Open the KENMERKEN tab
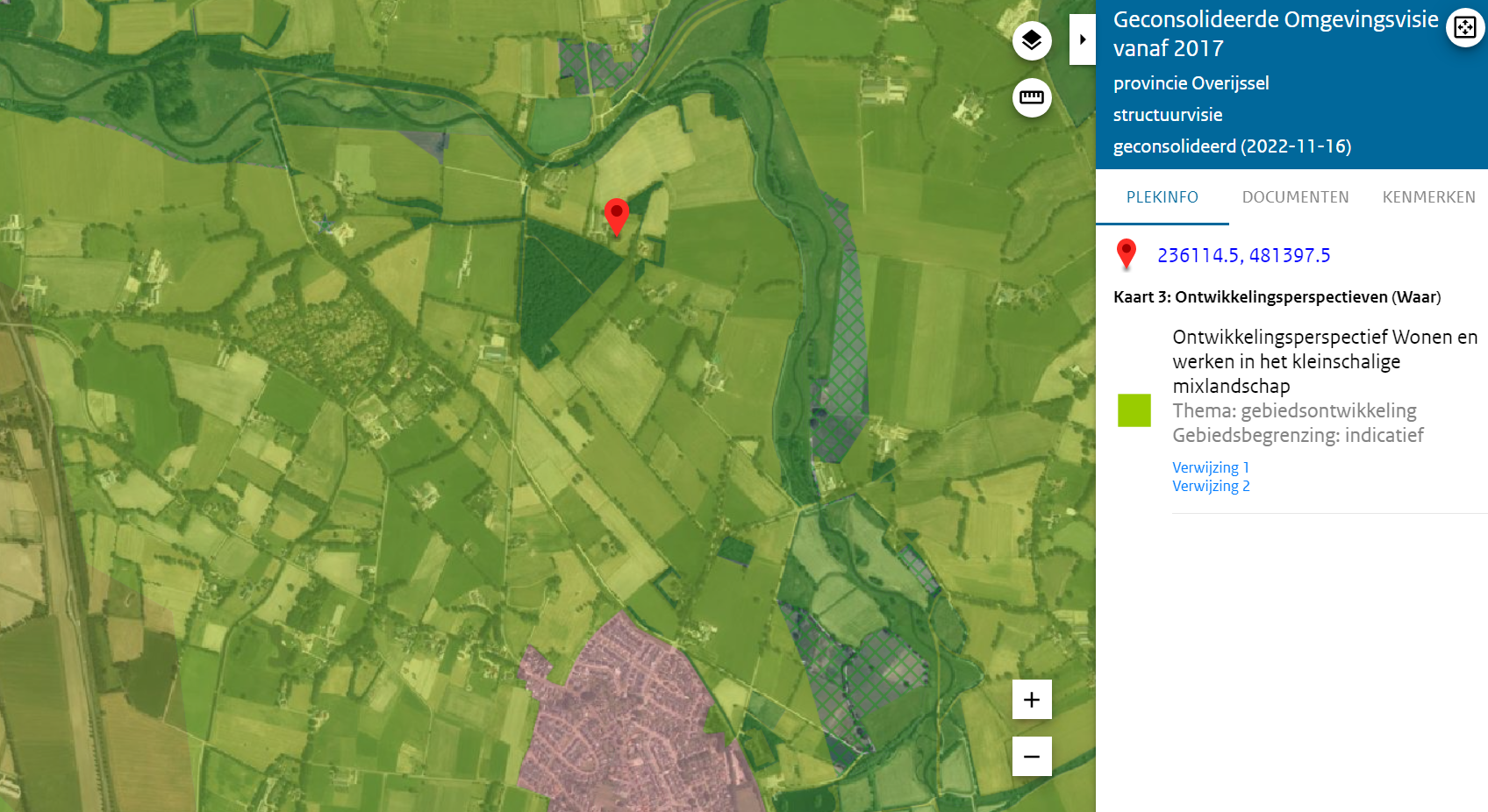 pos(1429,197)
